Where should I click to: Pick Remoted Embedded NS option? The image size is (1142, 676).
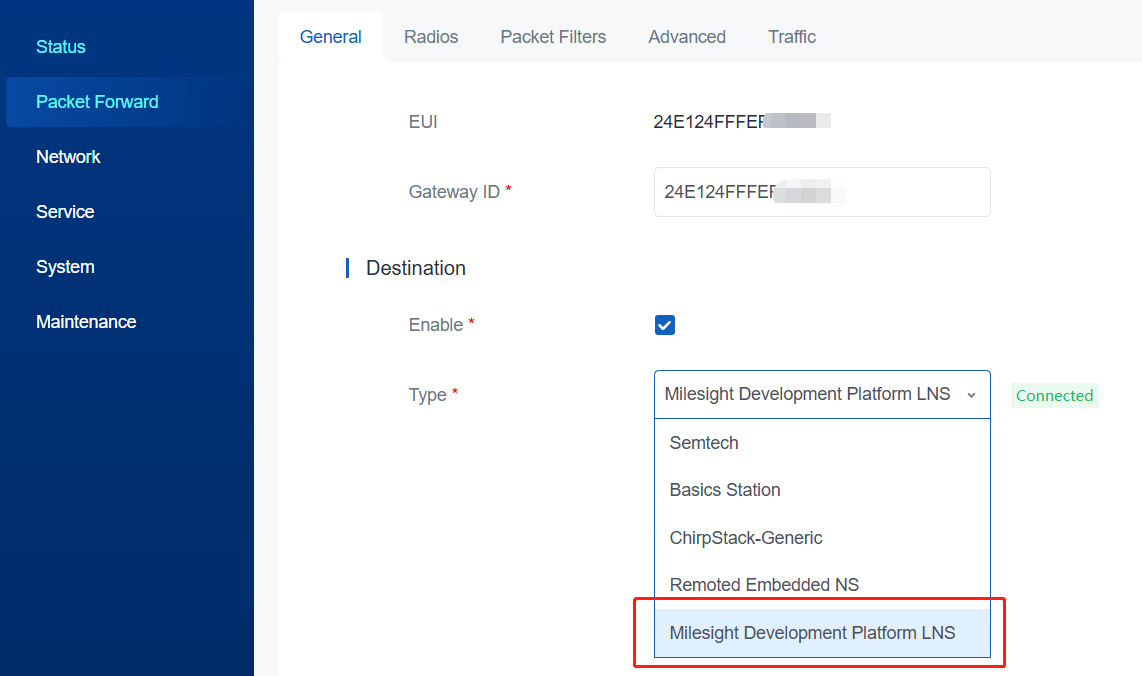pyautogui.click(x=822, y=585)
